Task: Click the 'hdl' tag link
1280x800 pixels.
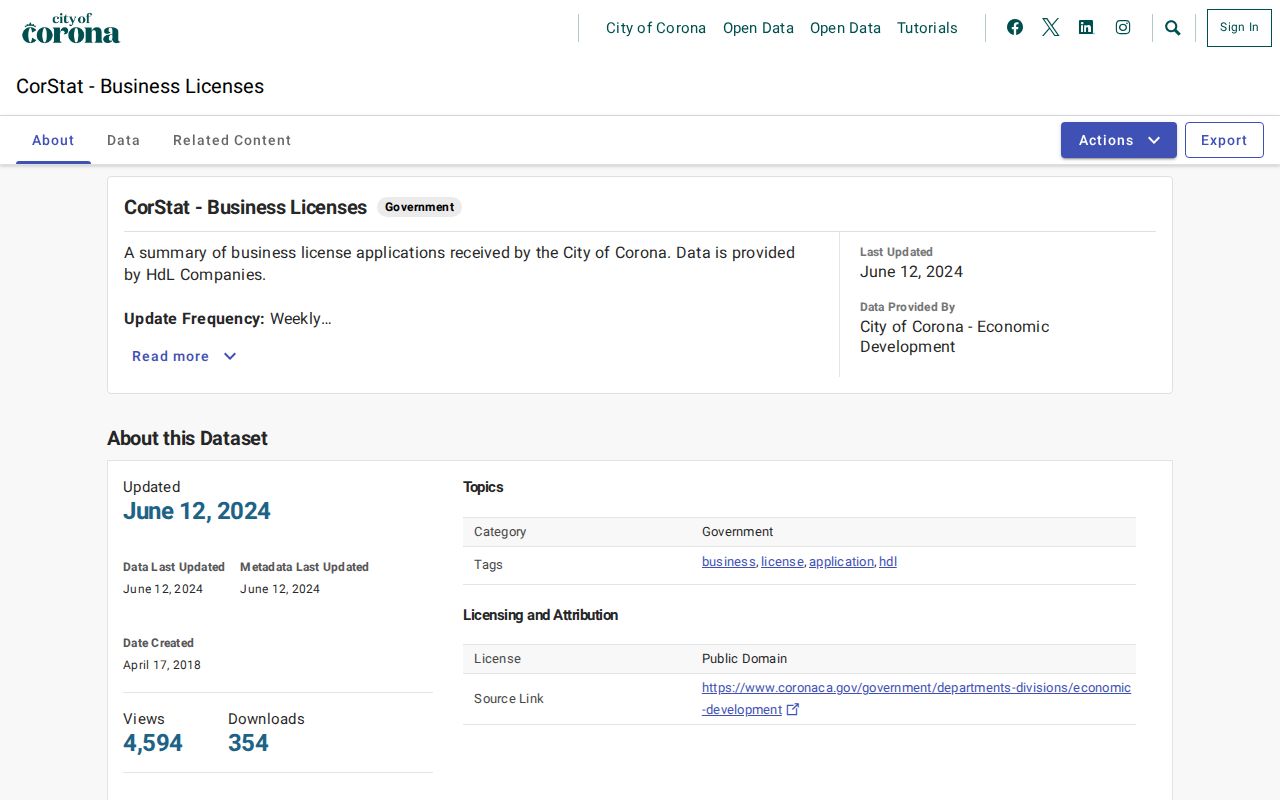Action: click(888, 562)
